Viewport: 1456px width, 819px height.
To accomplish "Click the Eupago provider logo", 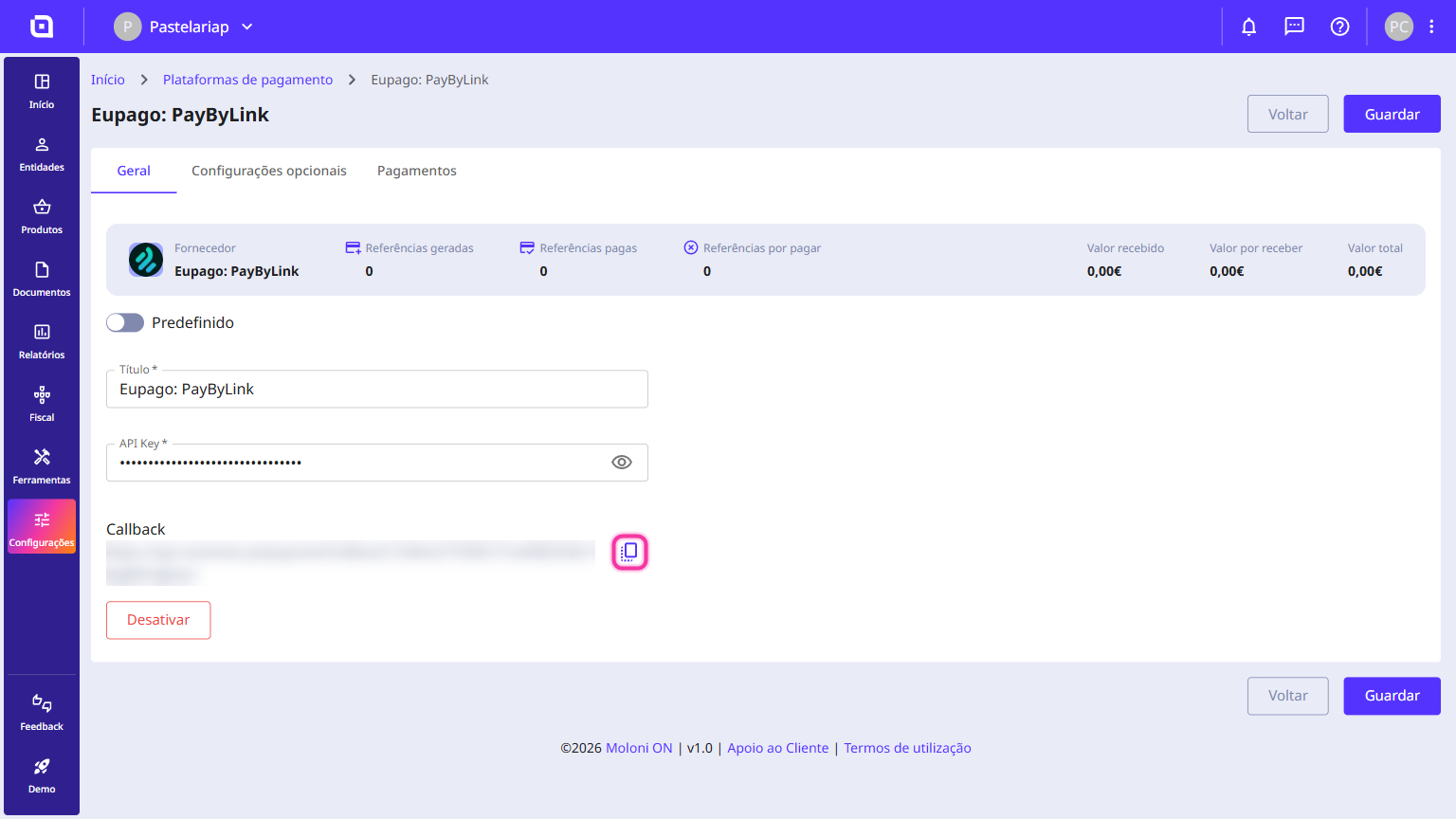I will point(146,260).
